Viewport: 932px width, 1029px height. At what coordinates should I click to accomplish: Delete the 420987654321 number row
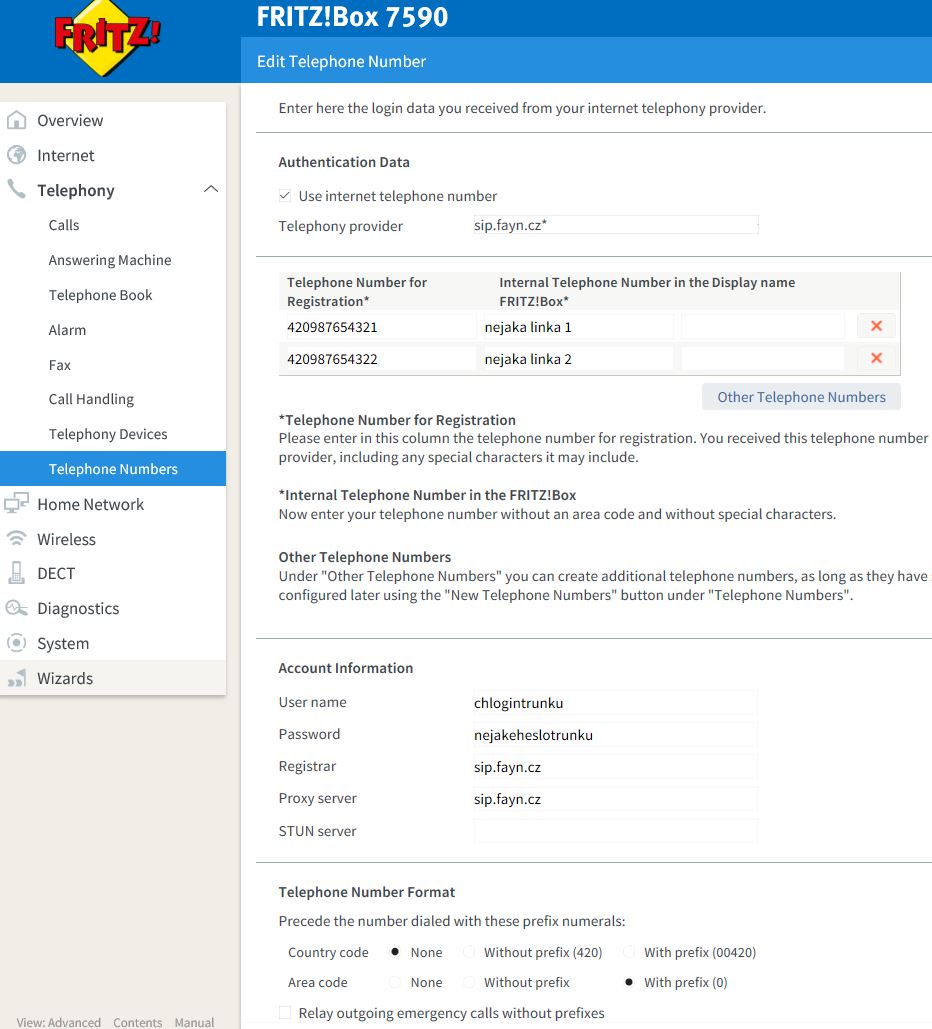tap(876, 326)
